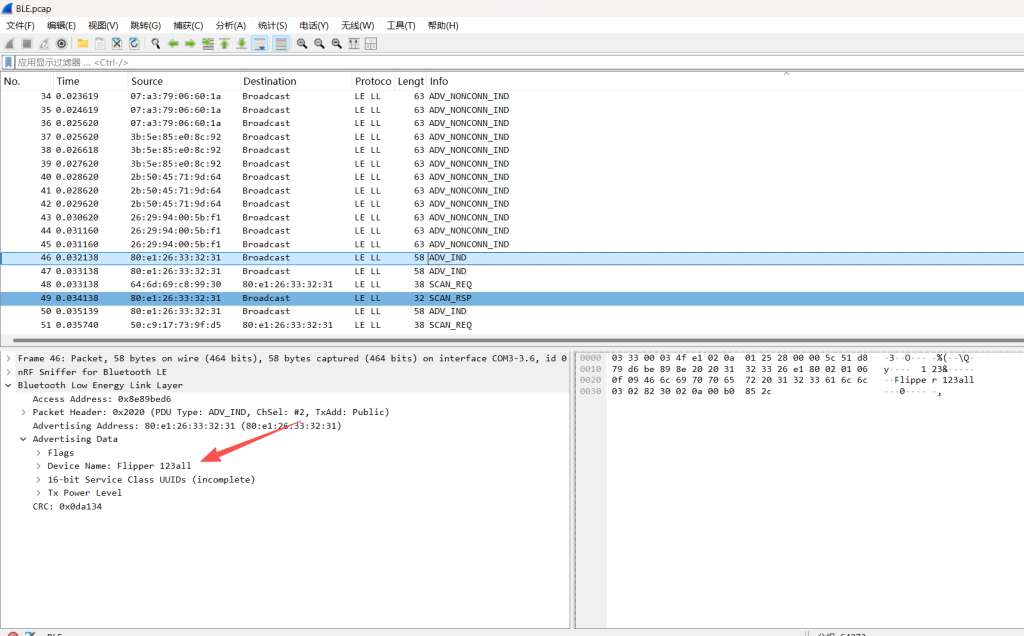Click the display filter input field
This screenshot has width=1024, height=636.
[x=400, y=62]
